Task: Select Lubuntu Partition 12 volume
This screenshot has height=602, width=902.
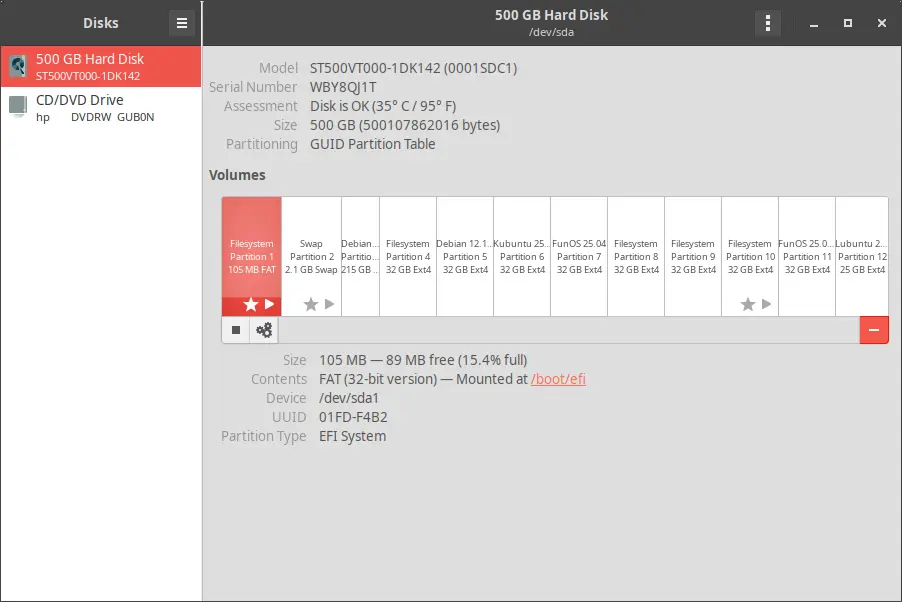Action: point(862,256)
